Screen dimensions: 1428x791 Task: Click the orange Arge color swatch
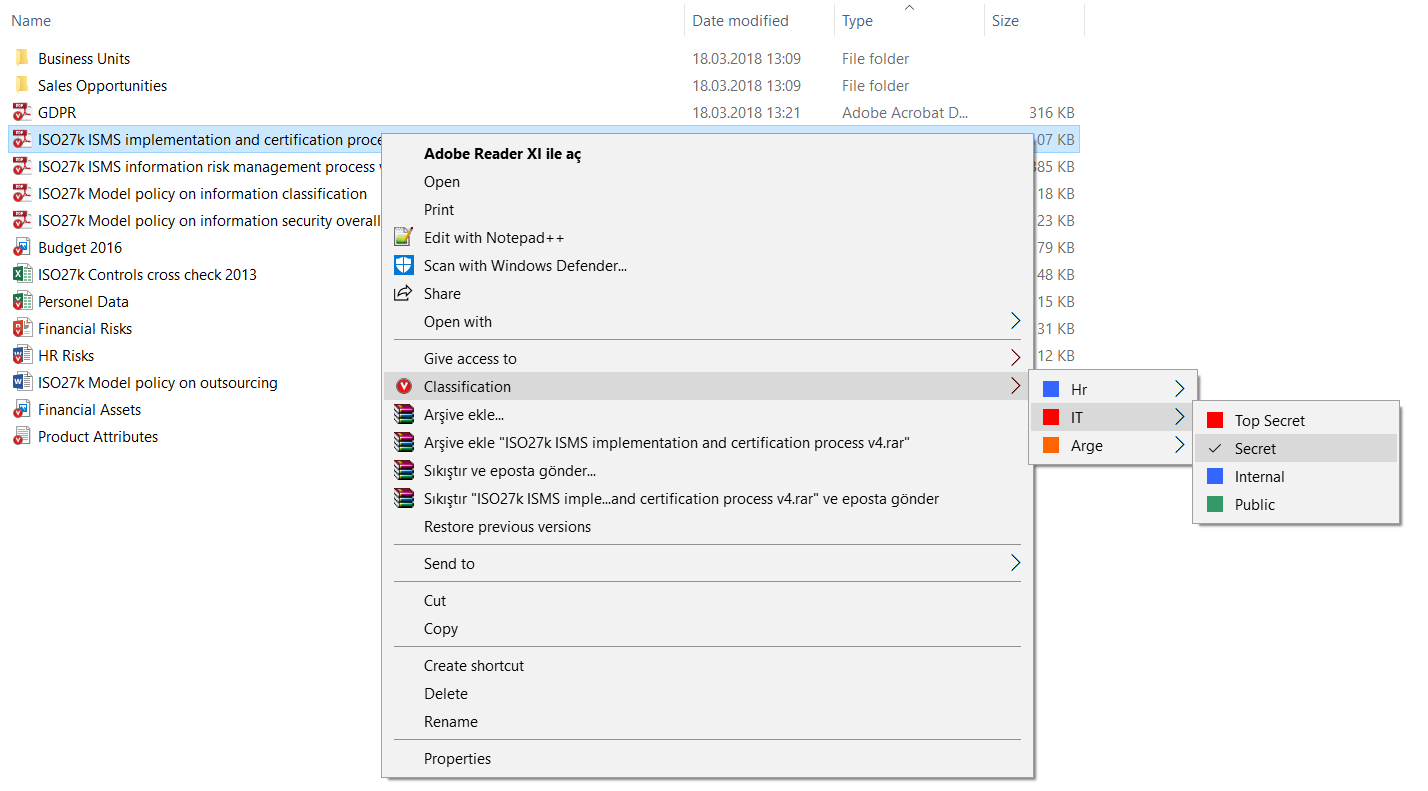[1050, 445]
